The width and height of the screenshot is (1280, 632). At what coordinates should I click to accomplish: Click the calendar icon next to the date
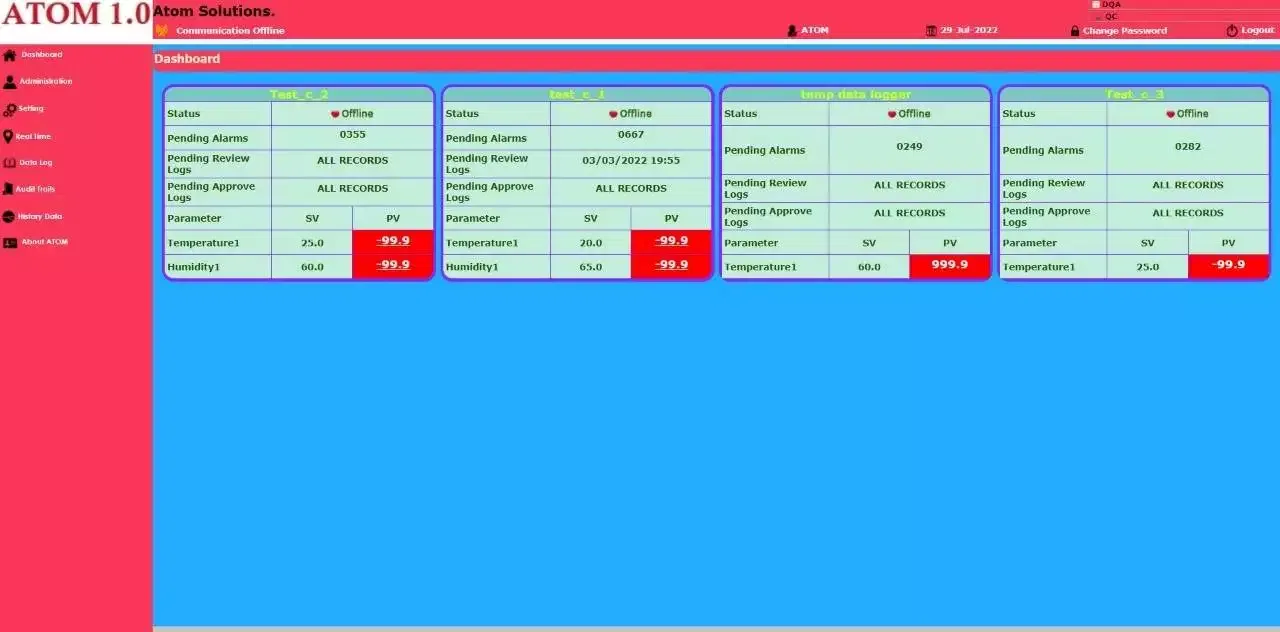tap(931, 31)
